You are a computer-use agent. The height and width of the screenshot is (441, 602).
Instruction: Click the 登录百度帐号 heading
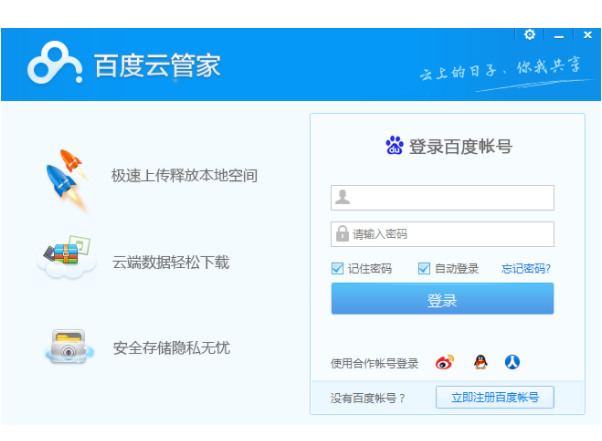[x=460, y=147]
